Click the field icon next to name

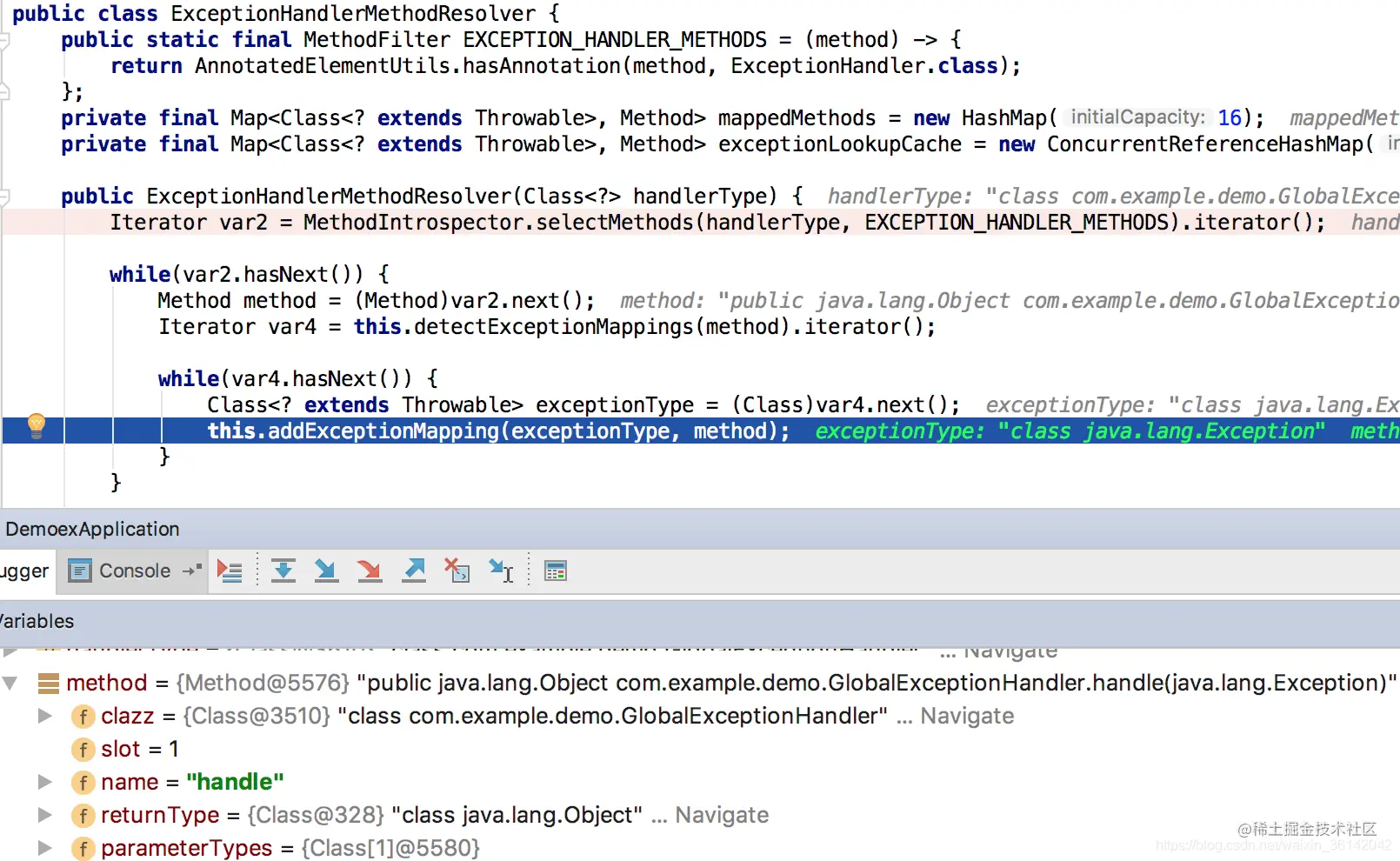[83, 783]
